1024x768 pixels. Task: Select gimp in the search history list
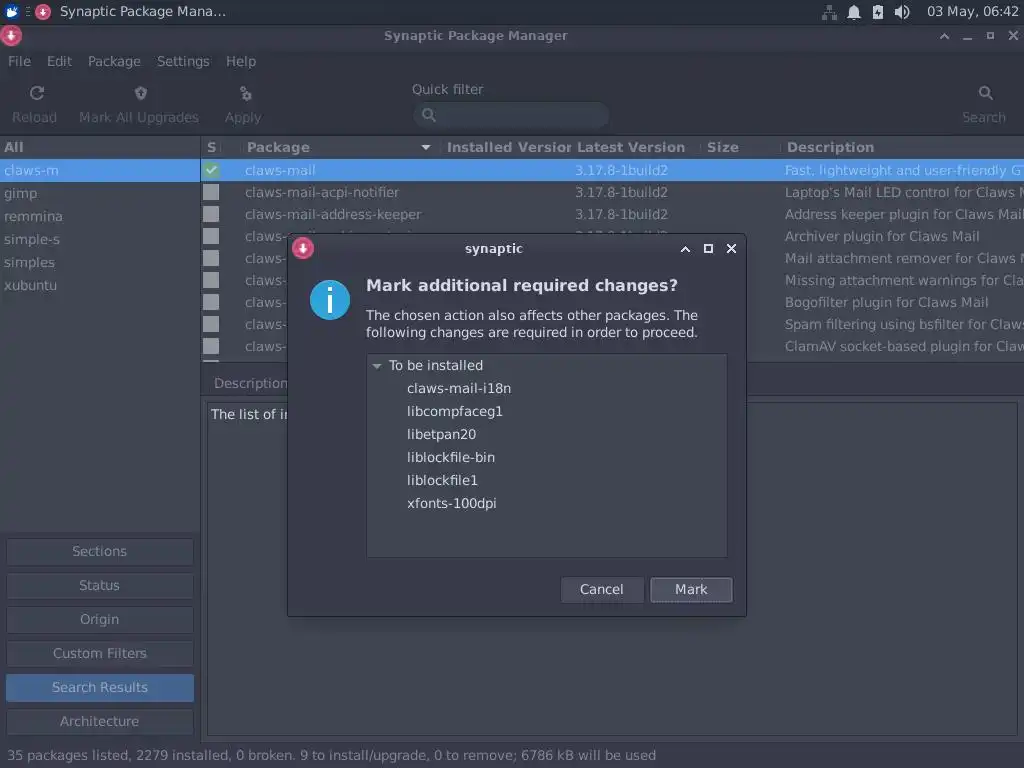pos(100,193)
